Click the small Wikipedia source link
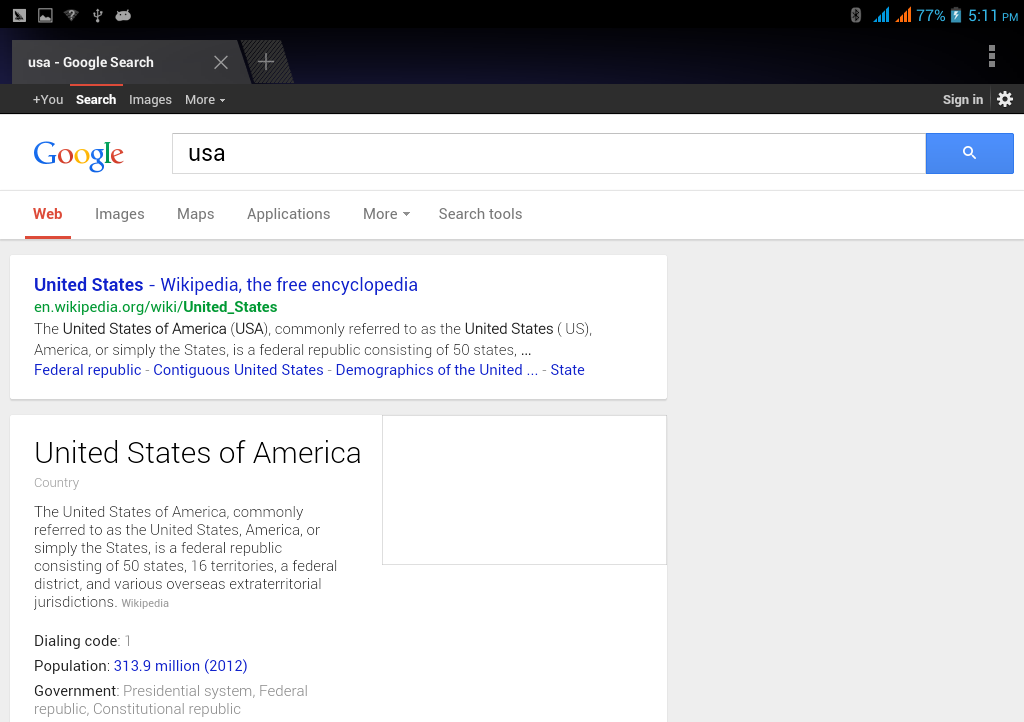Image resolution: width=1024 pixels, height=722 pixels. tap(145, 603)
